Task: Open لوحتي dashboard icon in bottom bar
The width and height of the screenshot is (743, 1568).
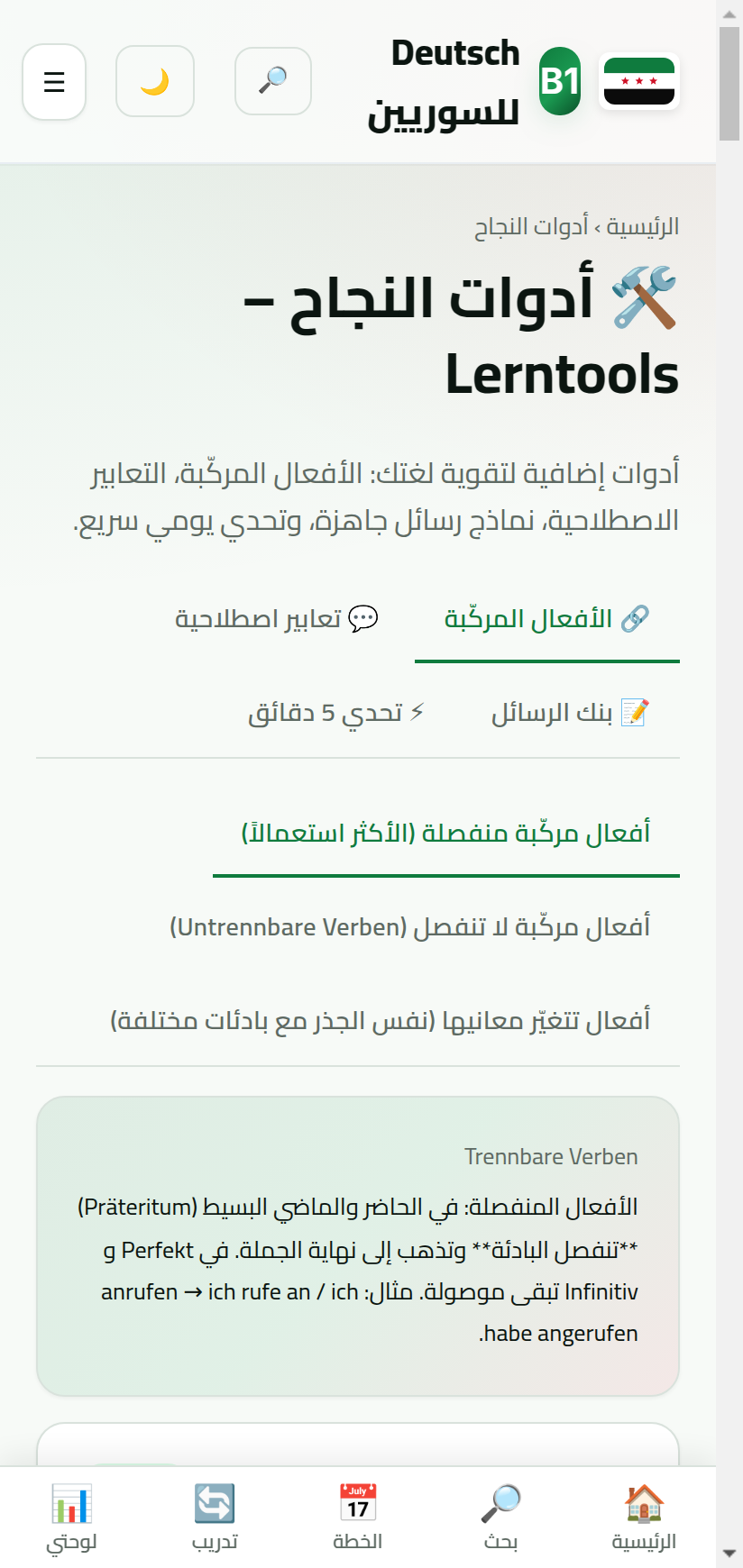Action: (71, 1517)
